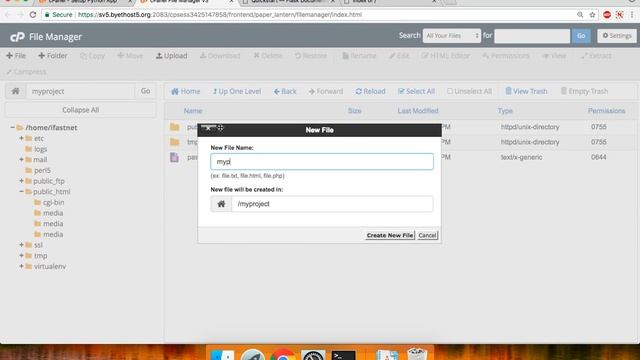Expand the tmp folder in tree
Viewport: 640px width, 360px height.
click(x=21, y=256)
